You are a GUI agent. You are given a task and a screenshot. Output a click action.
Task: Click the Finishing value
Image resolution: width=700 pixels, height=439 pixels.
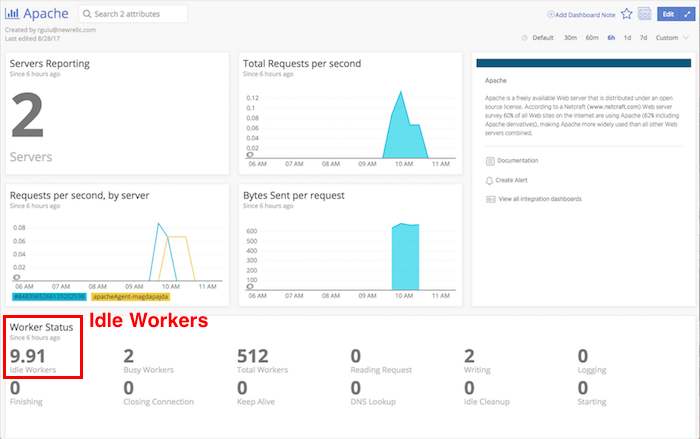pos(15,388)
